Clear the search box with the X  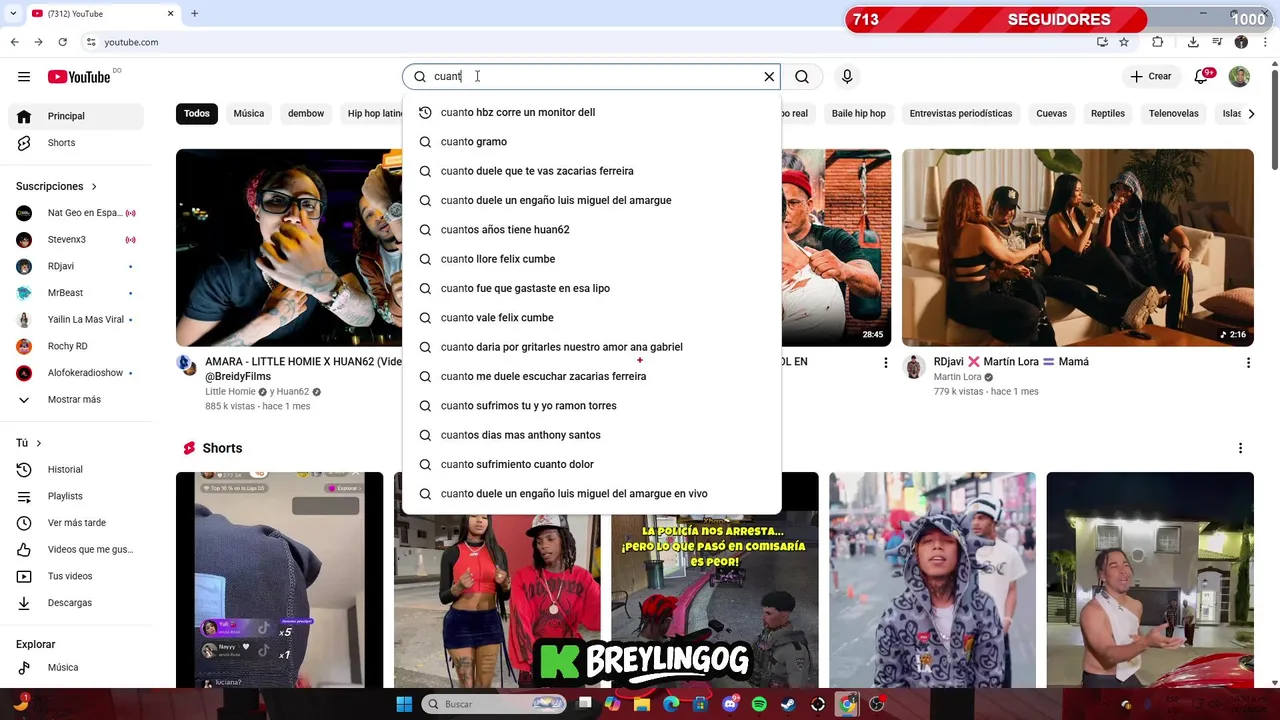[x=769, y=76]
